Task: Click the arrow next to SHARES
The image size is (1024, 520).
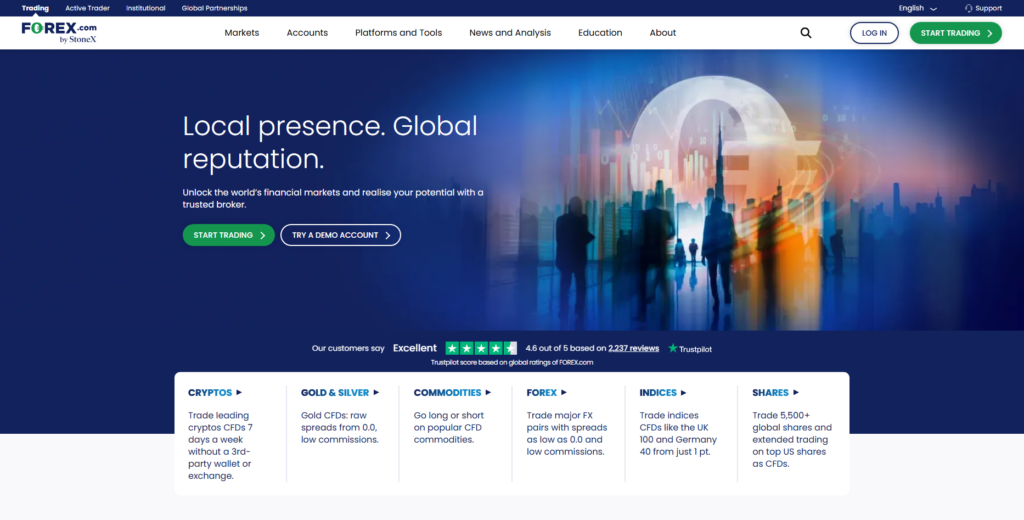Action: [x=795, y=393]
